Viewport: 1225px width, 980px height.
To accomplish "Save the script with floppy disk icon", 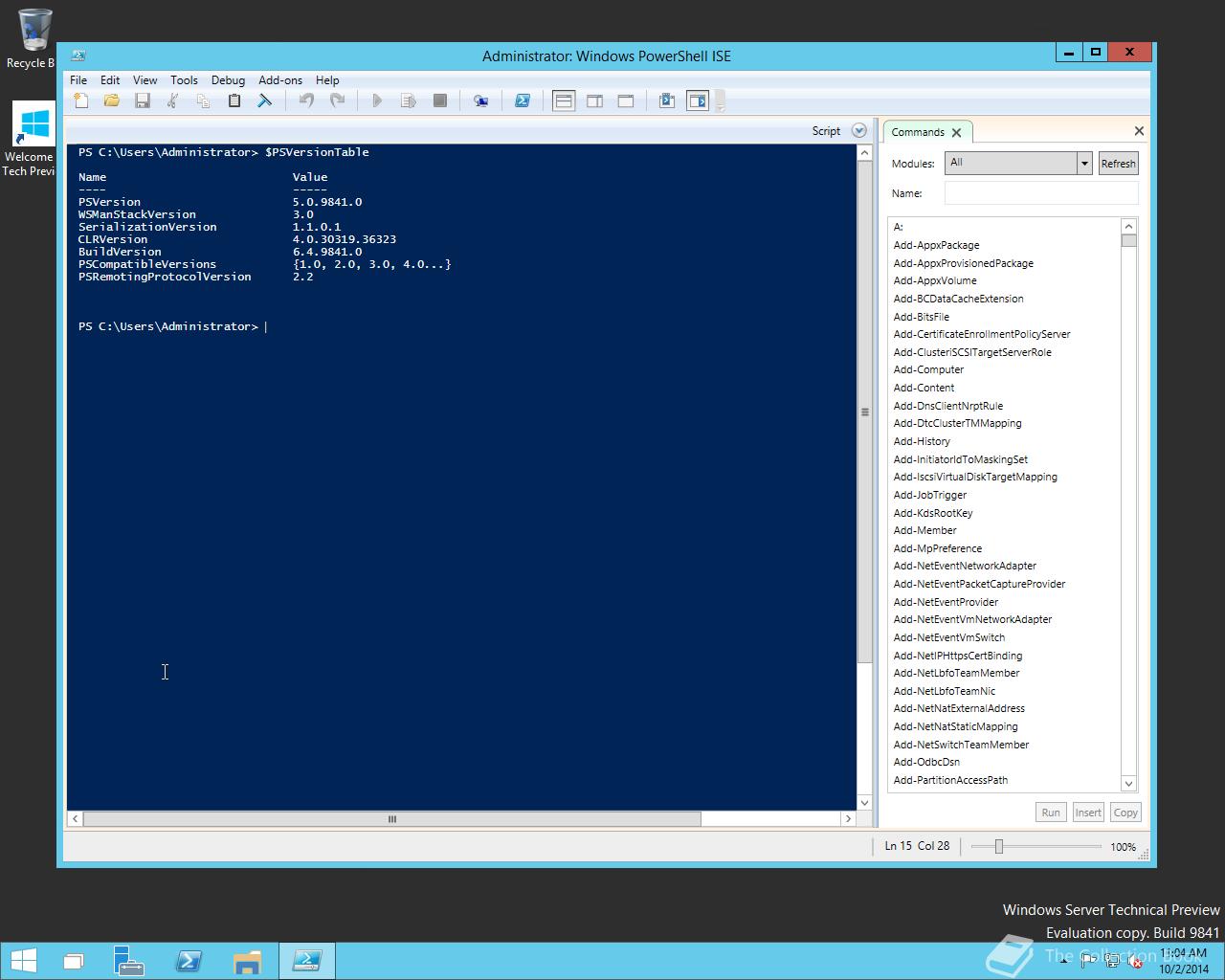I will point(143,100).
